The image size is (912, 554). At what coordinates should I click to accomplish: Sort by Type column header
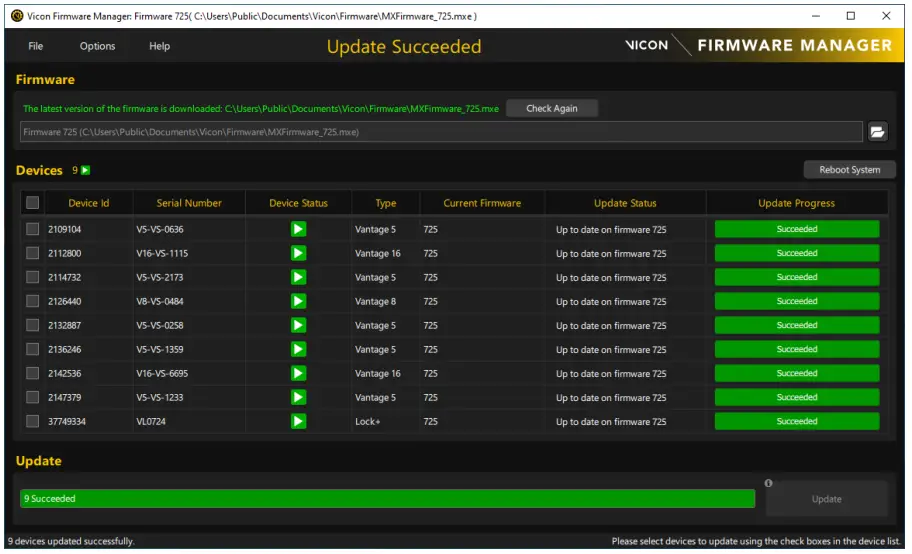tap(386, 203)
